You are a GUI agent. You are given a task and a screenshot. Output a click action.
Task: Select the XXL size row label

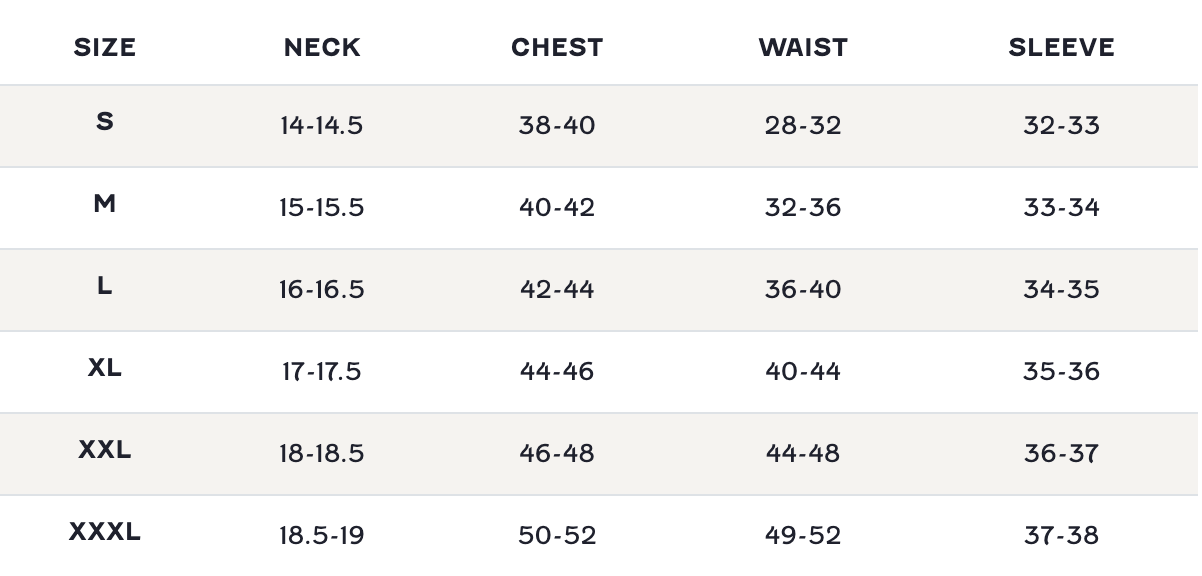click(x=105, y=450)
